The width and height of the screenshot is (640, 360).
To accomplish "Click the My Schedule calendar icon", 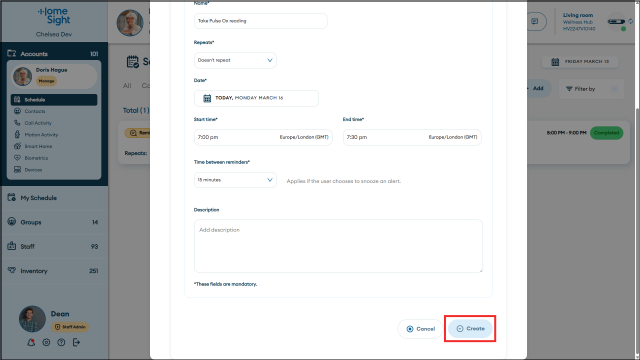I will pyautogui.click(x=11, y=198).
